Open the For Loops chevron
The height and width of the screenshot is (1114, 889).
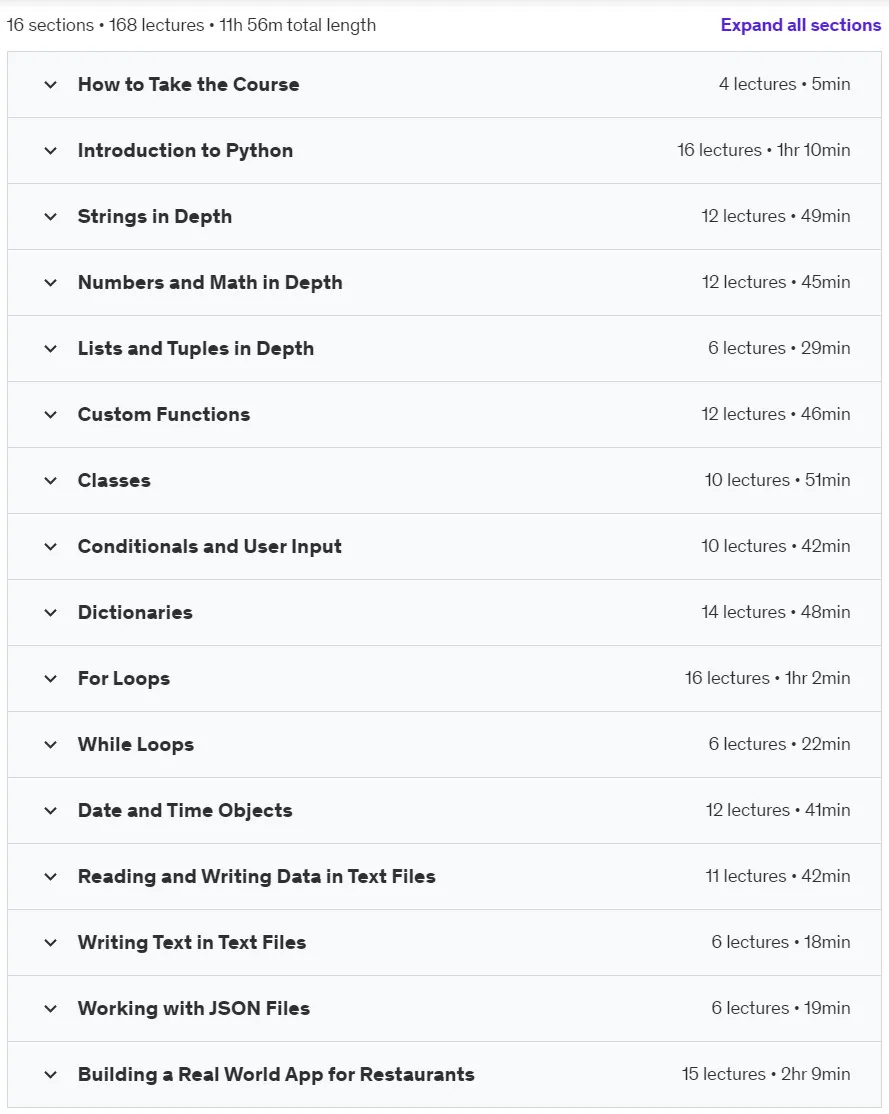tap(50, 678)
